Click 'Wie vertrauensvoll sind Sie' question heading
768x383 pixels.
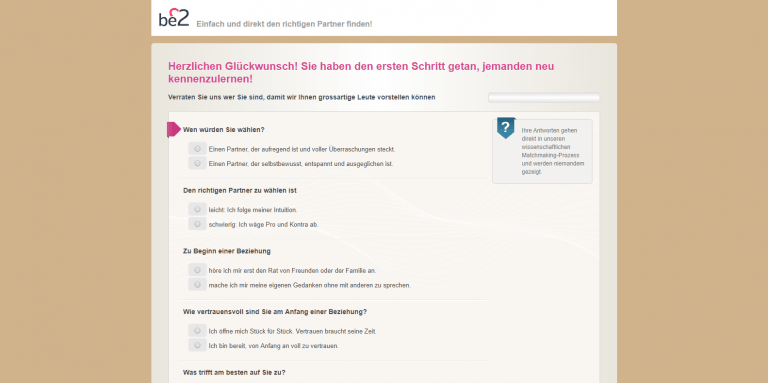coord(275,312)
